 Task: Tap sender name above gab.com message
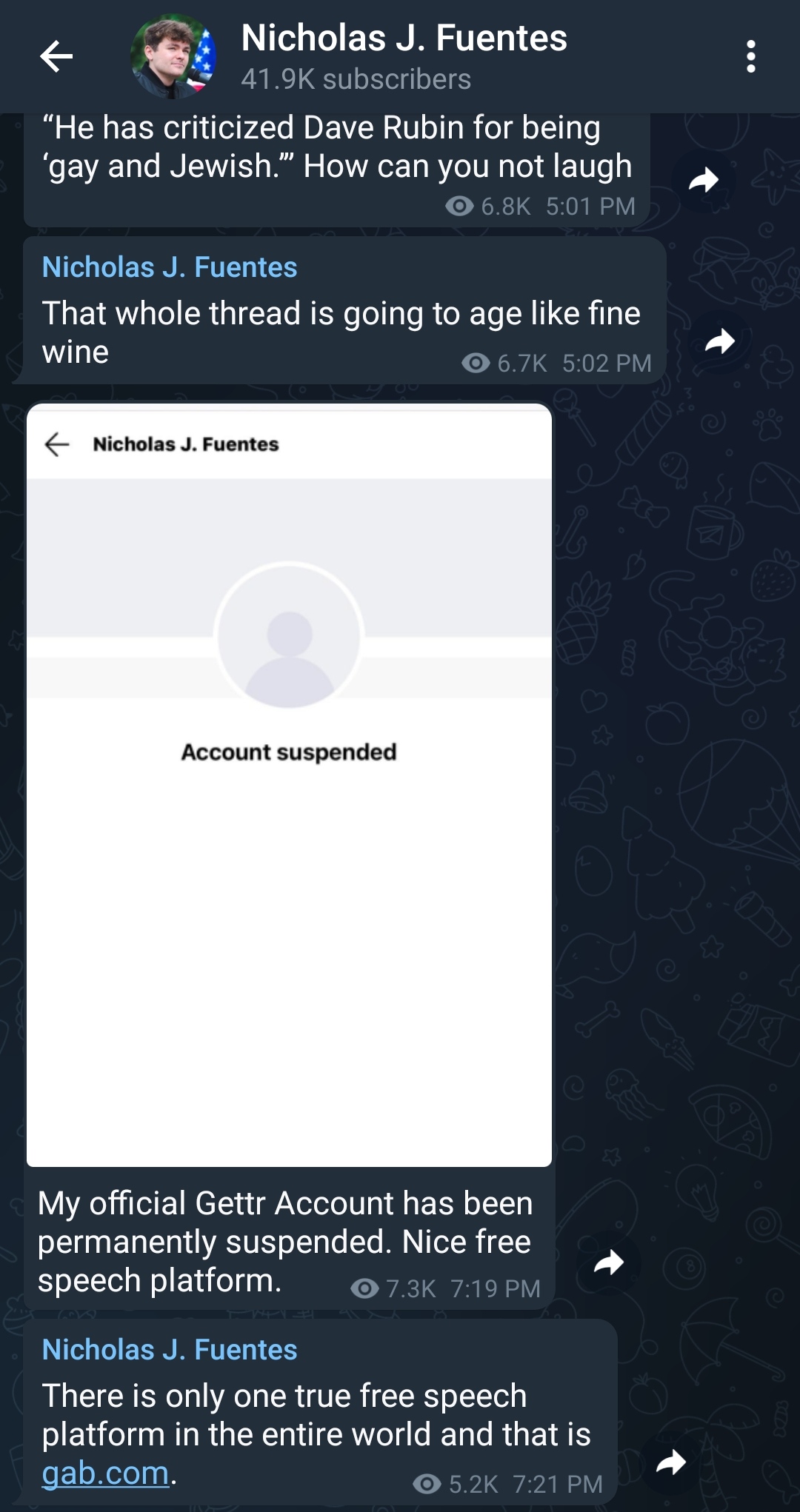click(x=170, y=1350)
